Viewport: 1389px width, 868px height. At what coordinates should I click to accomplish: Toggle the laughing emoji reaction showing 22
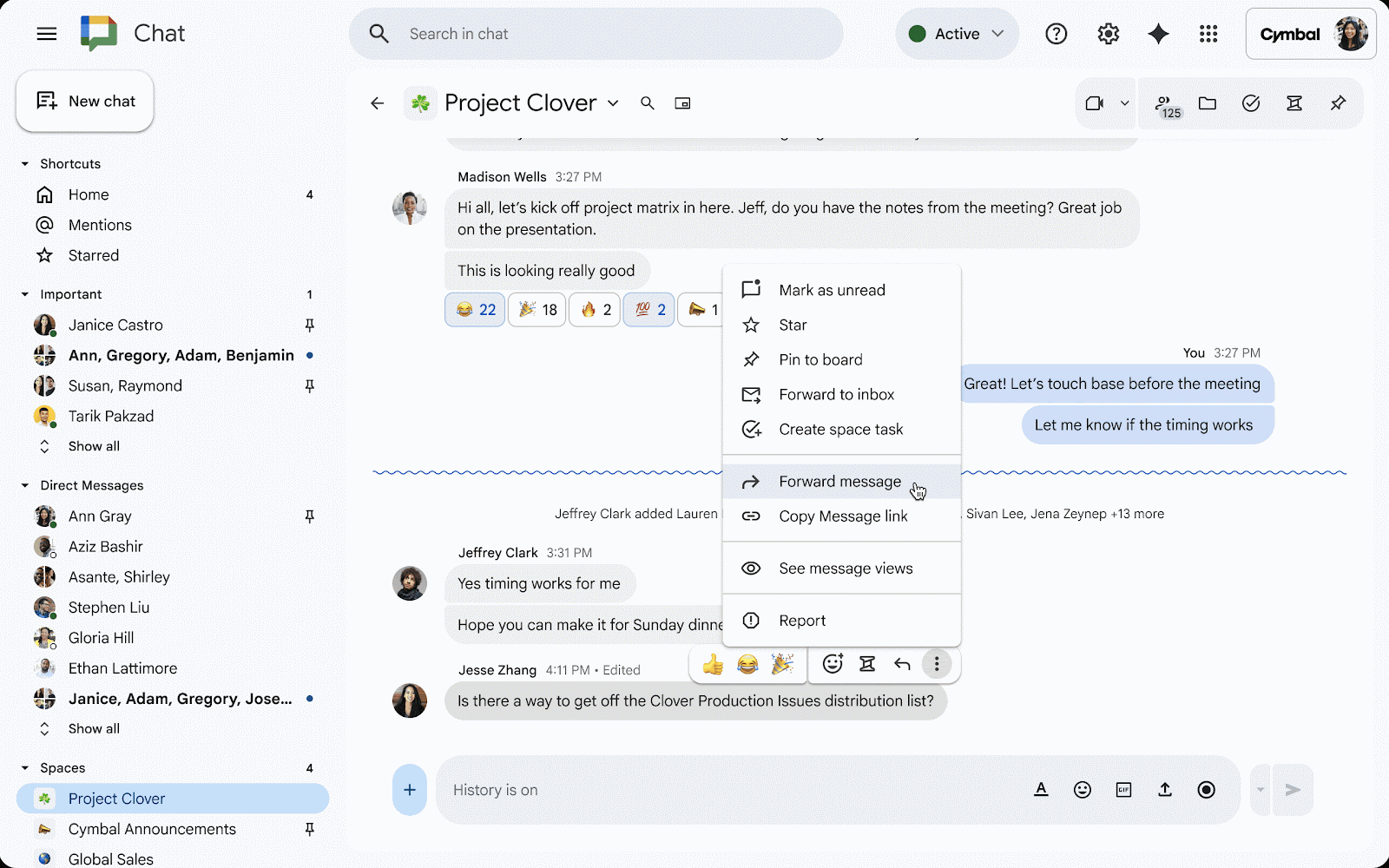point(474,309)
